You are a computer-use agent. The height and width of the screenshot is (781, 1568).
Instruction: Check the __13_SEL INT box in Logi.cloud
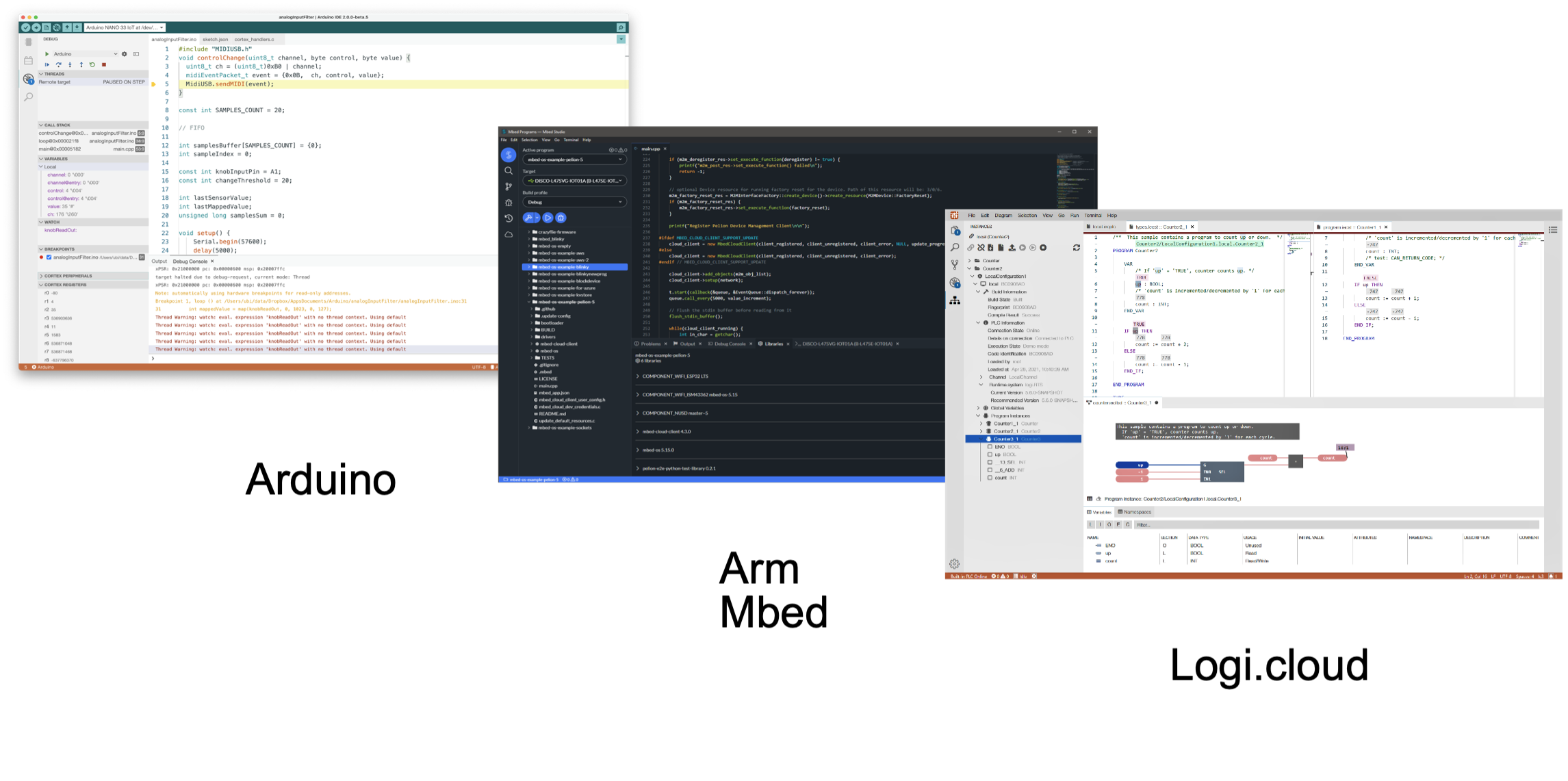pos(990,463)
